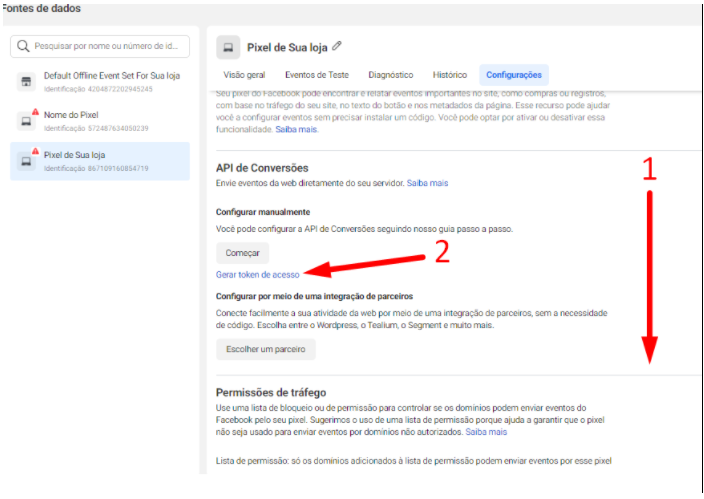This screenshot has height=499, width=704.
Task: Click the Fontes de dados page heading
Action: pos(41,9)
